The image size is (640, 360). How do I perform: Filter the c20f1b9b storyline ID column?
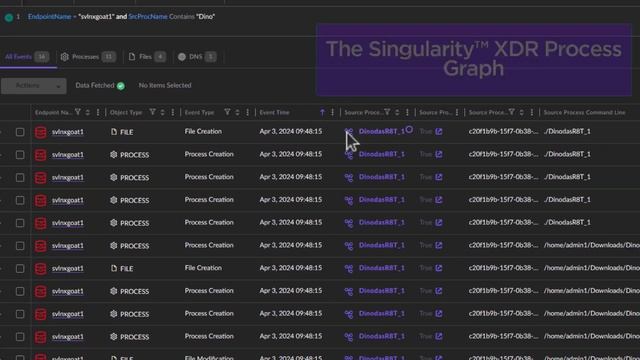511,112
